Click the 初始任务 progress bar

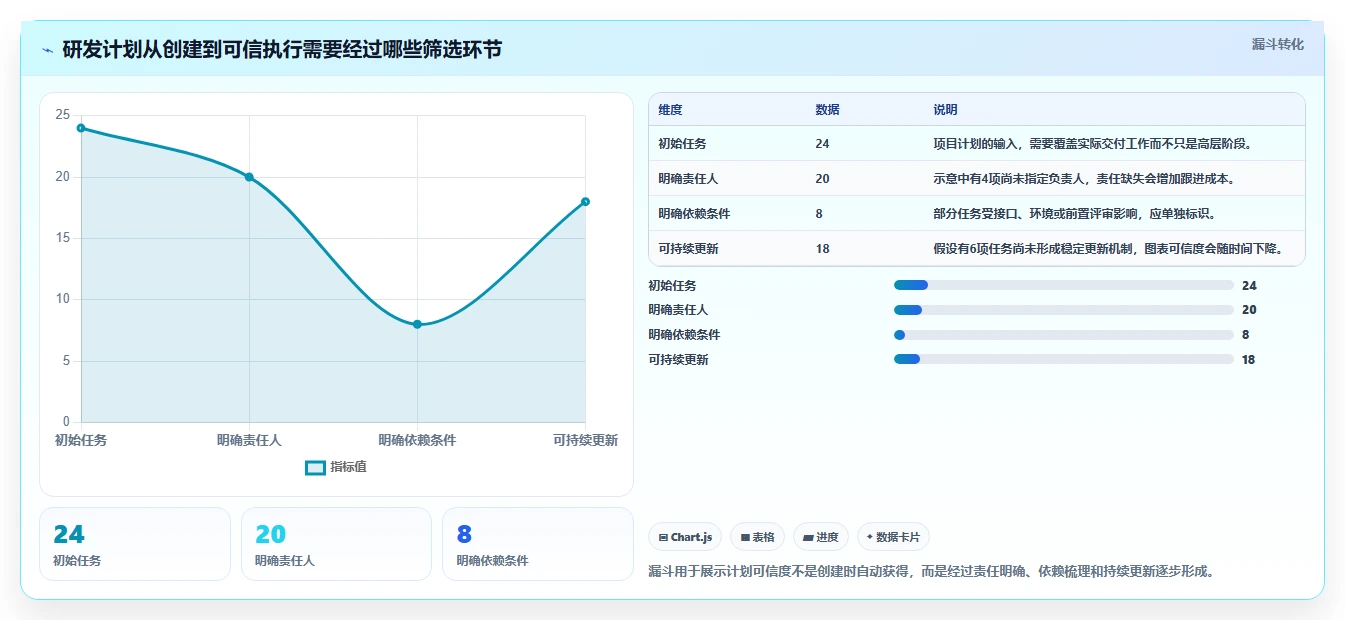(x=1063, y=285)
